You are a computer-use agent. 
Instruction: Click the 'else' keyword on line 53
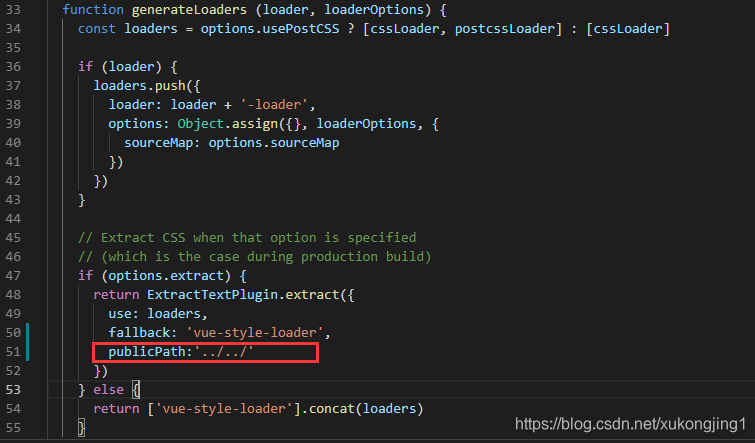click(x=108, y=390)
